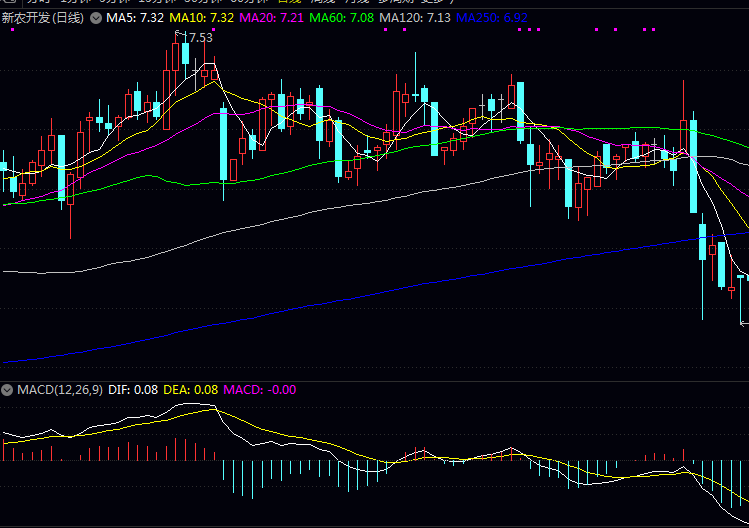
Task: Click the peak of the MACD DIF line
Action: pos(208,406)
